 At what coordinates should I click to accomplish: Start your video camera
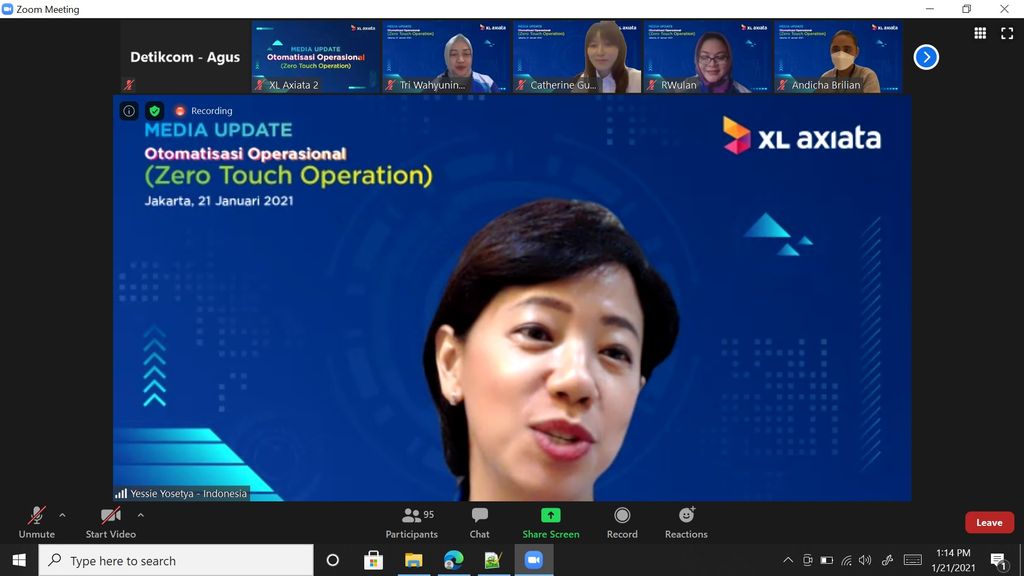point(110,522)
